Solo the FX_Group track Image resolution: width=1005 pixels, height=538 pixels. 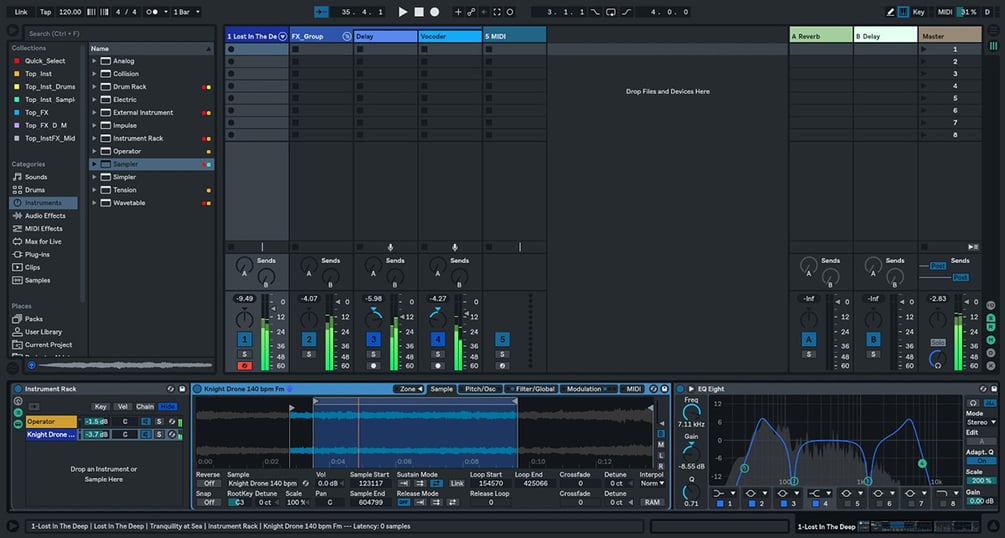pos(308,354)
